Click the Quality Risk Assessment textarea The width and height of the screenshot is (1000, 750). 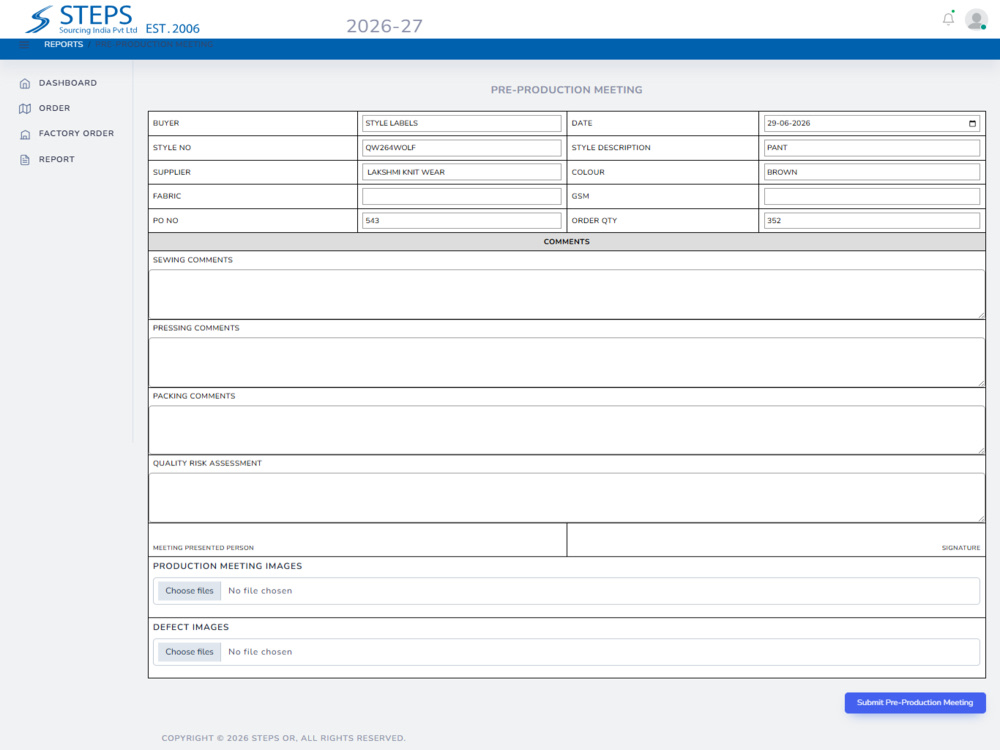coord(566,497)
